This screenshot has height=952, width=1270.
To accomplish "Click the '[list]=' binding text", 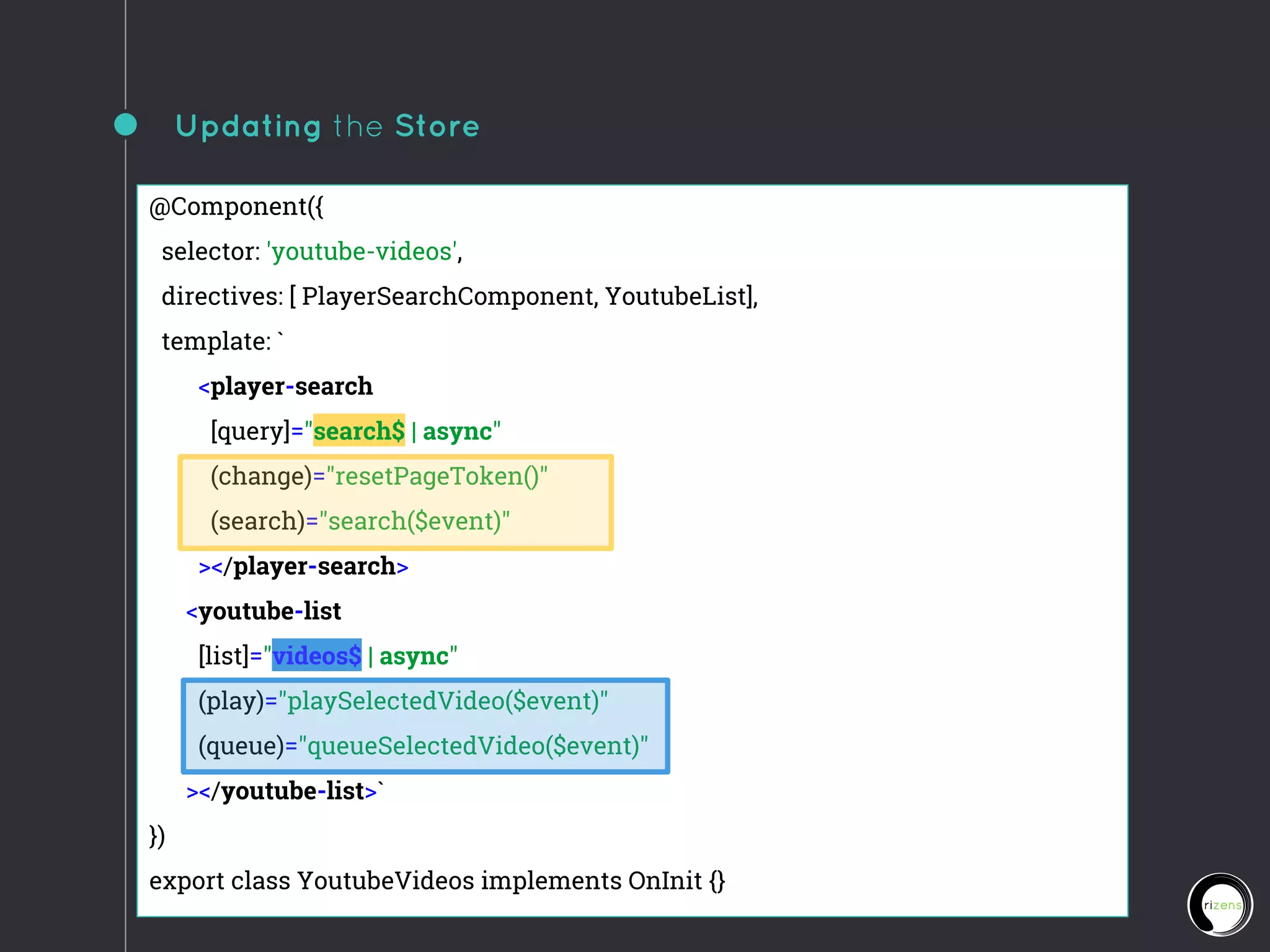I will pyautogui.click(x=230, y=656).
